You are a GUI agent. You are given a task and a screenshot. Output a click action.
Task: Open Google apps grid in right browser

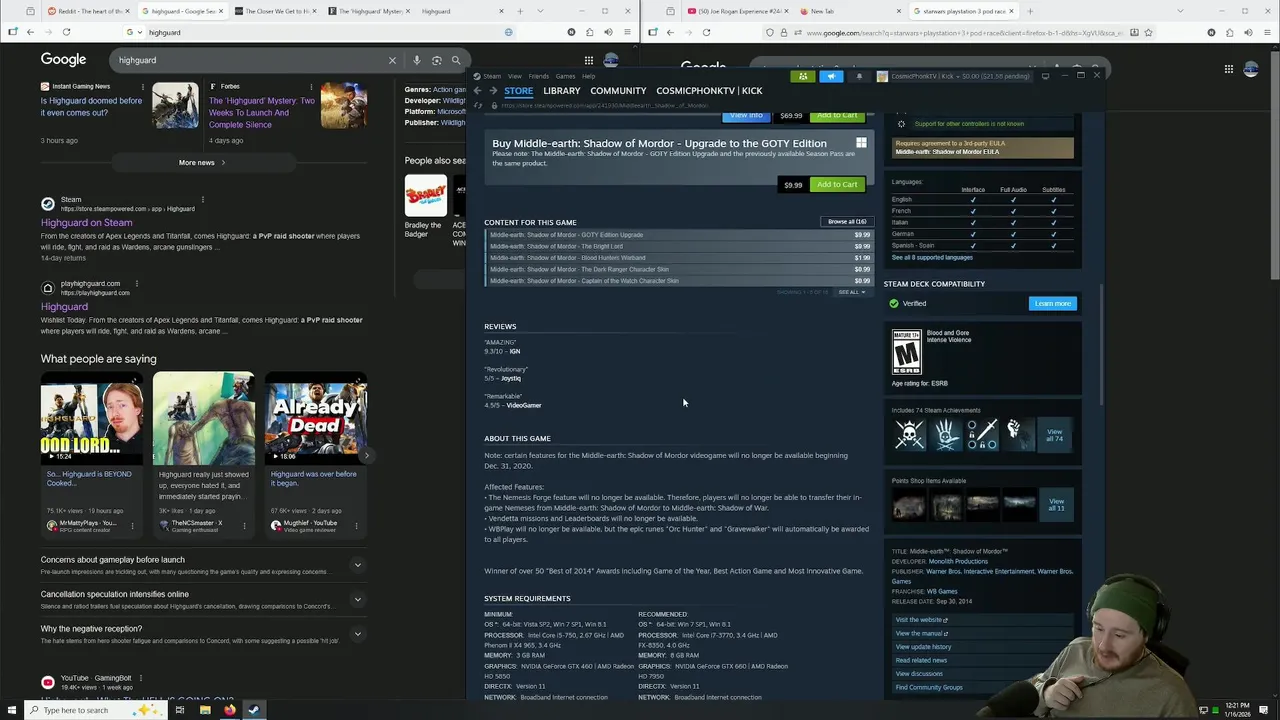point(1228,69)
